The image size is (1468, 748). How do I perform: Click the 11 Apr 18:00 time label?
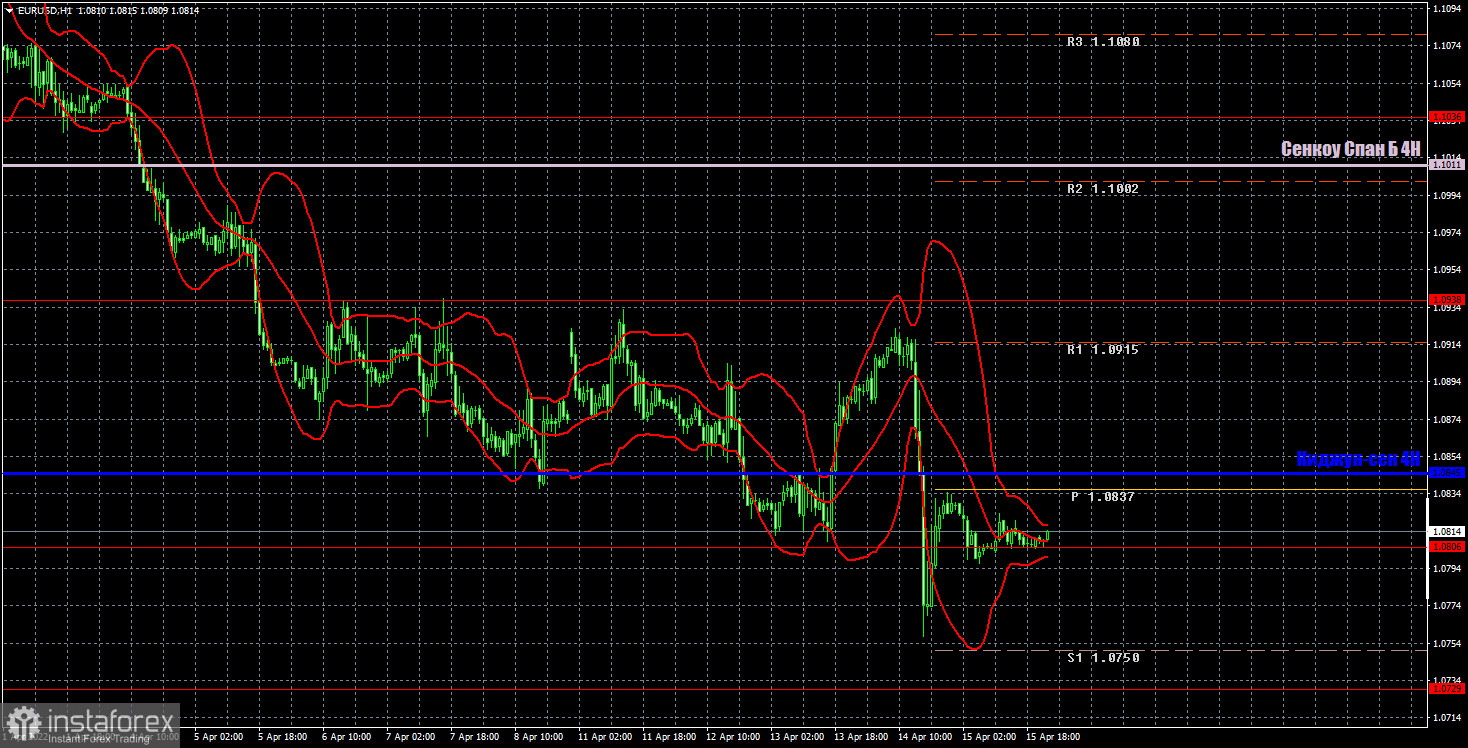(669, 736)
